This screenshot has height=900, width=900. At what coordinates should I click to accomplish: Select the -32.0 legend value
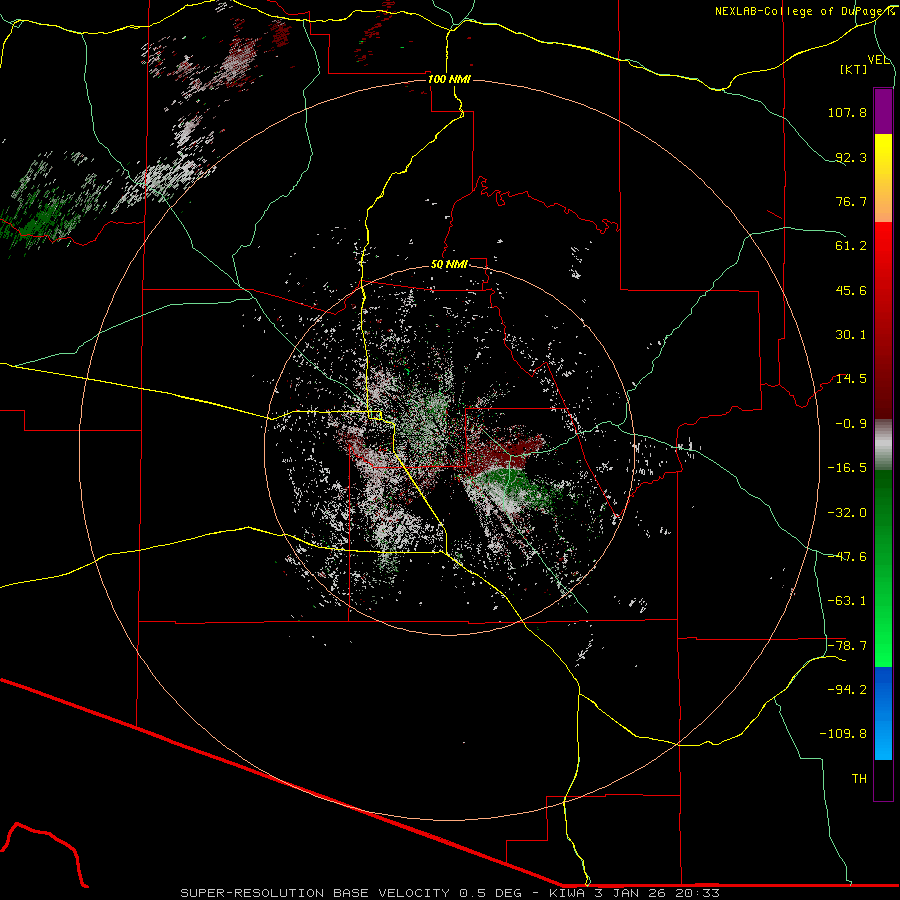pyautogui.click(x=847, y=513)
